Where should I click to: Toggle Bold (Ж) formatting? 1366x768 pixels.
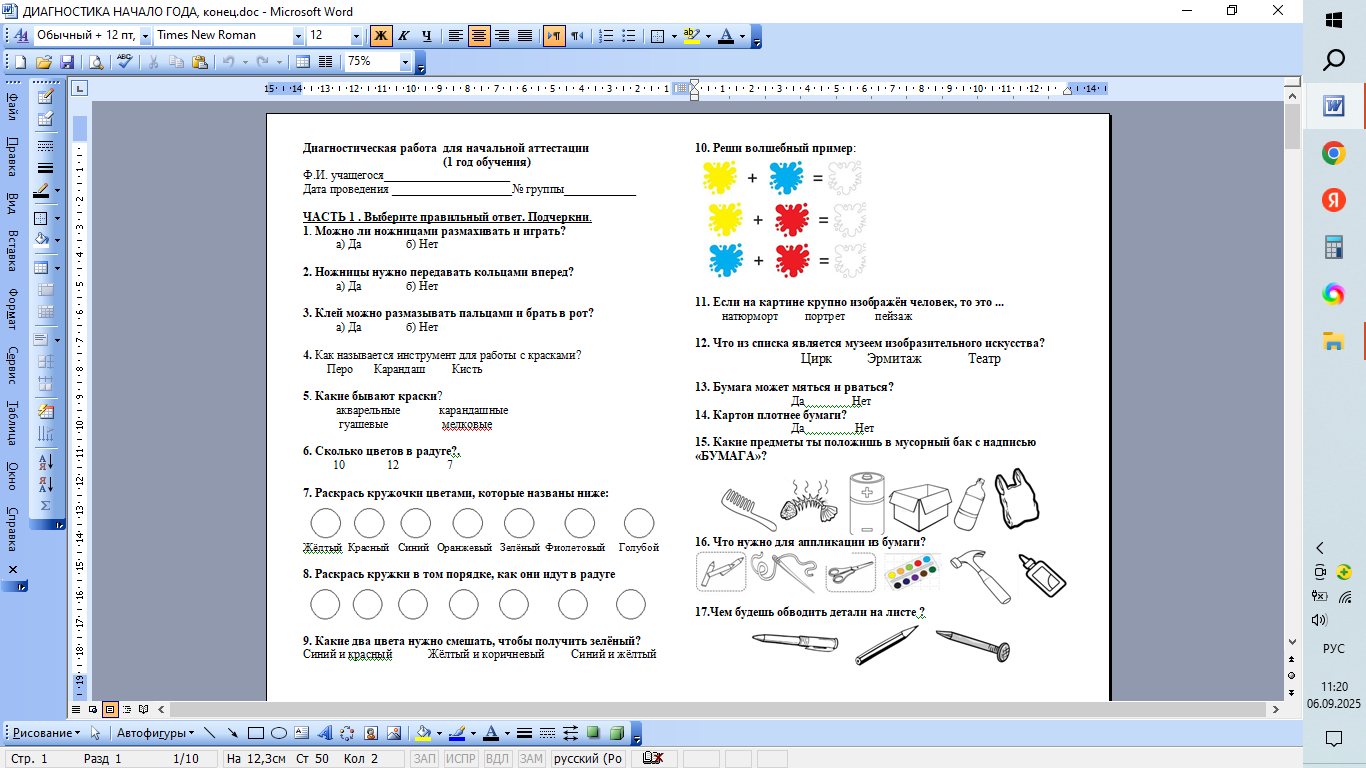pyautogui.click(x=381, y=36)
